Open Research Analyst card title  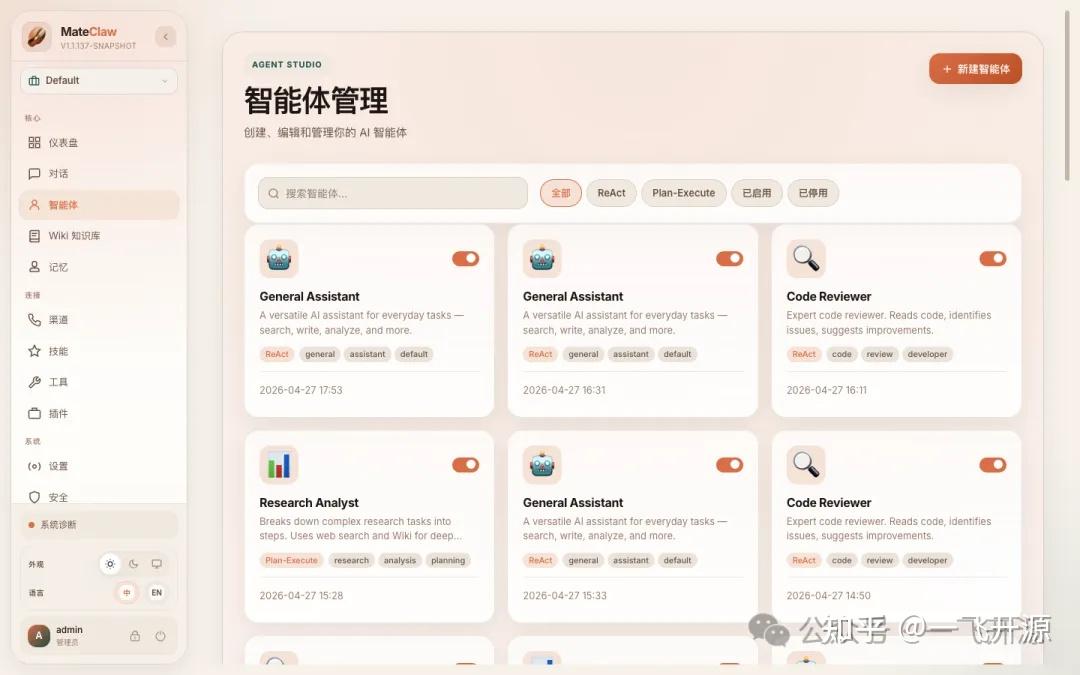[309, 503]
